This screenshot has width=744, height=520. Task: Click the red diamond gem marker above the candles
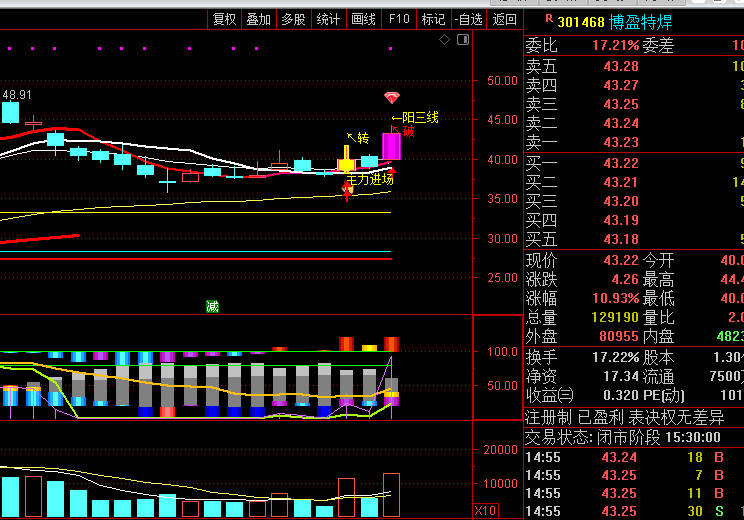point(392,98)
